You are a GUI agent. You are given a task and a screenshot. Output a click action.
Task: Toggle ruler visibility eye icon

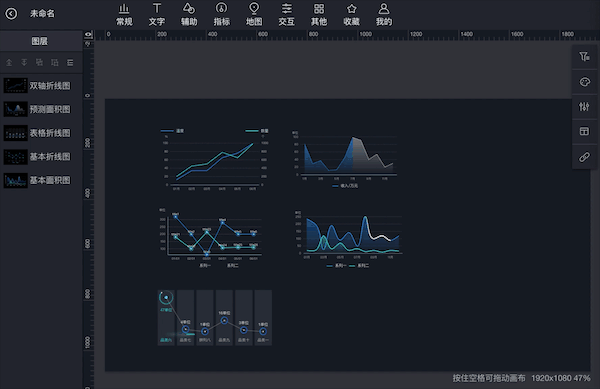tap(88, 35)
